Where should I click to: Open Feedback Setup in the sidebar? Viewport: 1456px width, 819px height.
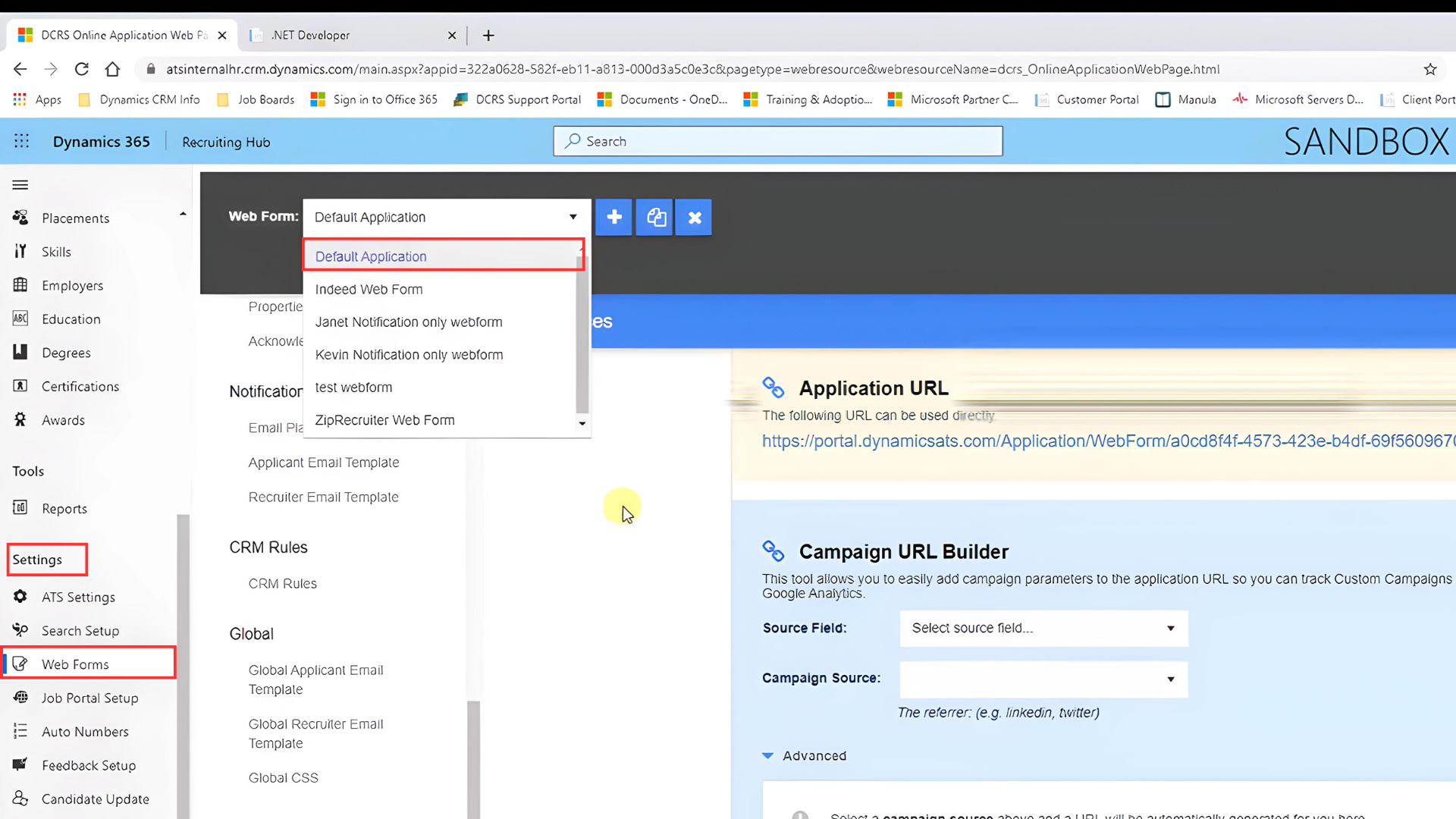pyautogui.click(x=89, y=766)
